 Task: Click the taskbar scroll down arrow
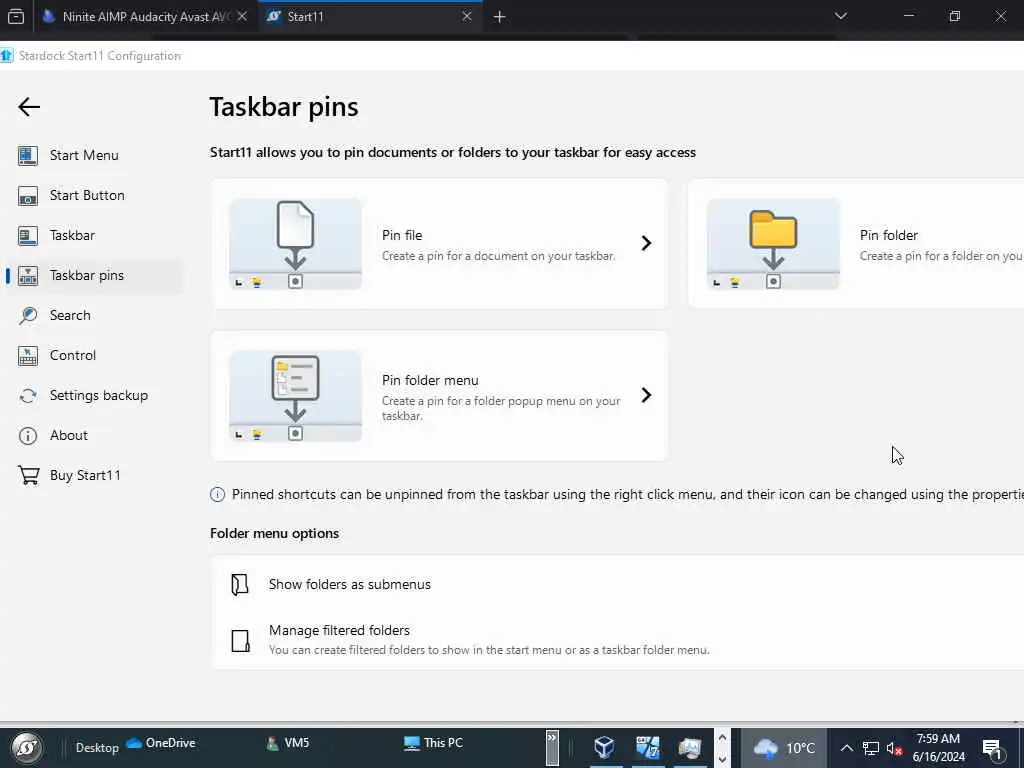[722, 760]
